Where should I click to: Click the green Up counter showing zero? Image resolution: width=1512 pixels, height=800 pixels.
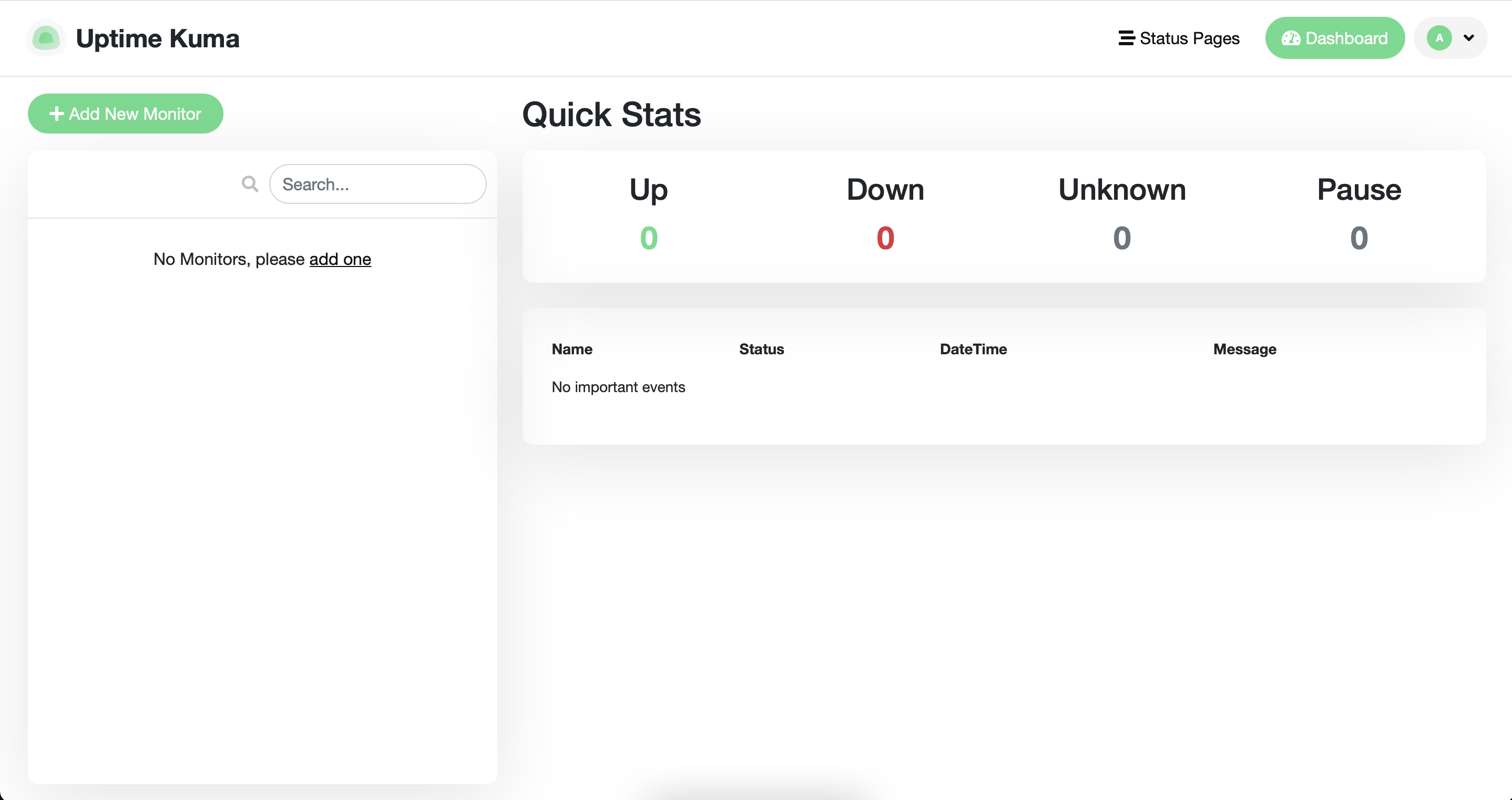click(648, 237)
